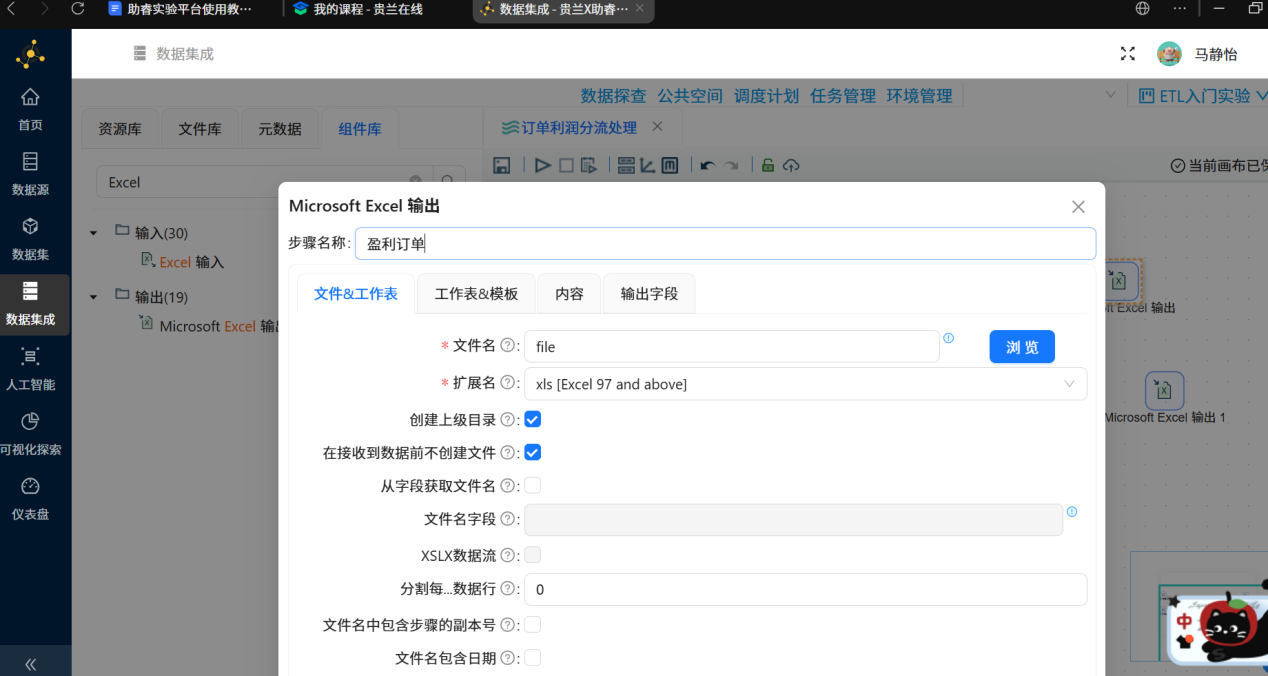Uncheck 在接收到数据前不创建文件 checkbox
This screenshot has height=676, width=1268.
(x=533, y=452)
